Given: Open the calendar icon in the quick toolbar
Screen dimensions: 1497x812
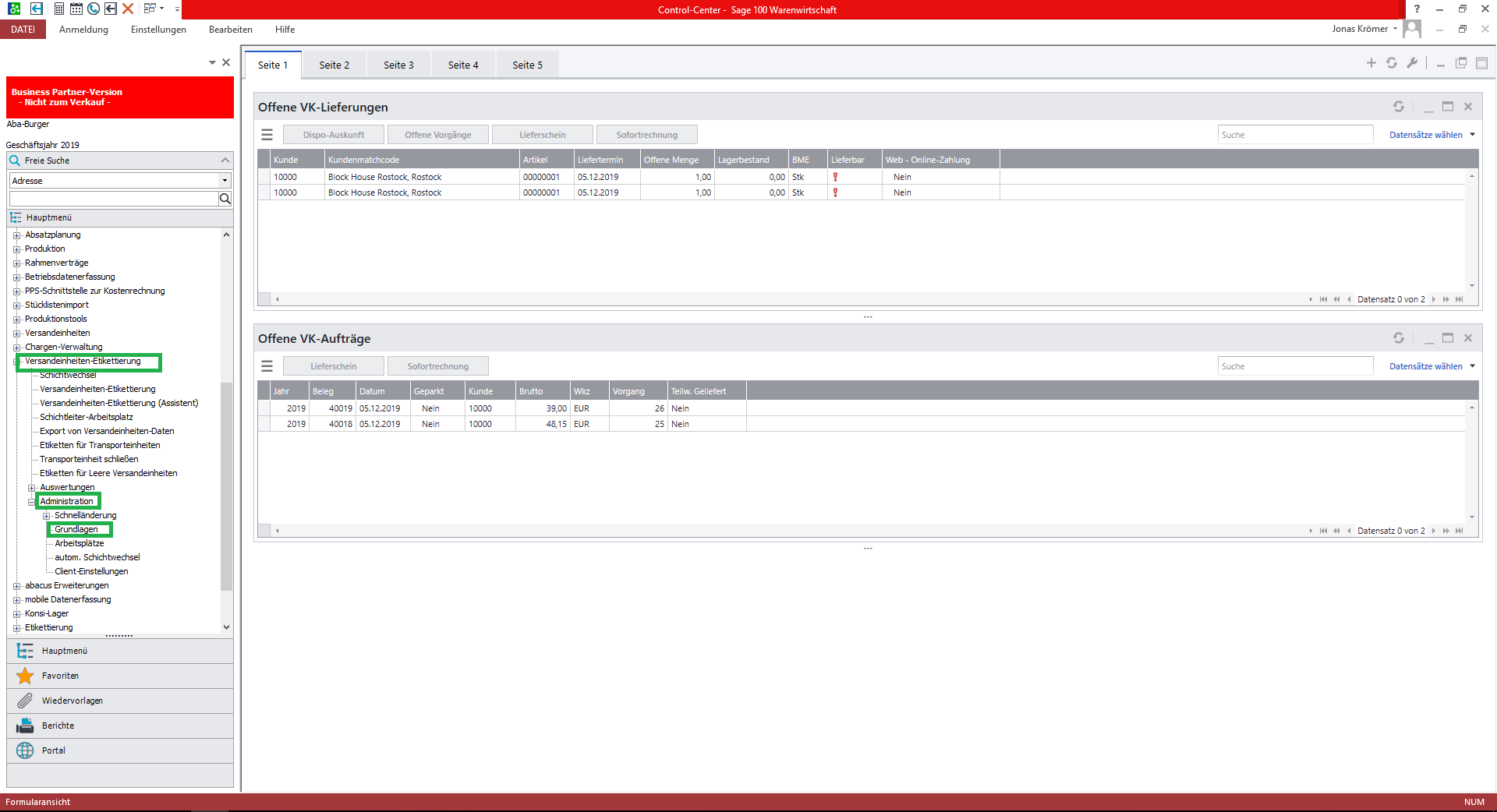Looking at the screenshot, I should 76,9.
